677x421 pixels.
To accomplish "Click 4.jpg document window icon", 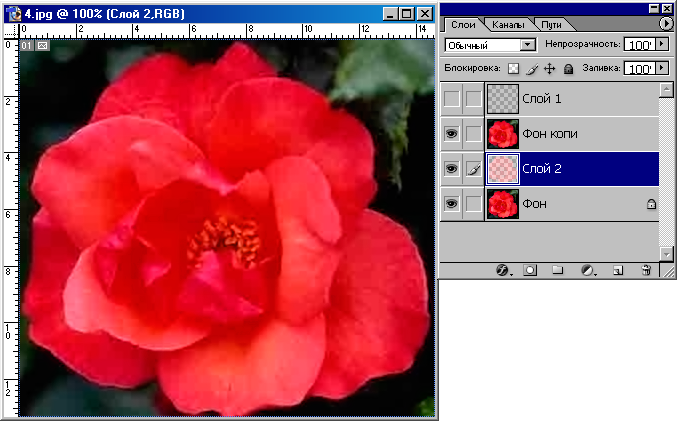I will 14,14.
